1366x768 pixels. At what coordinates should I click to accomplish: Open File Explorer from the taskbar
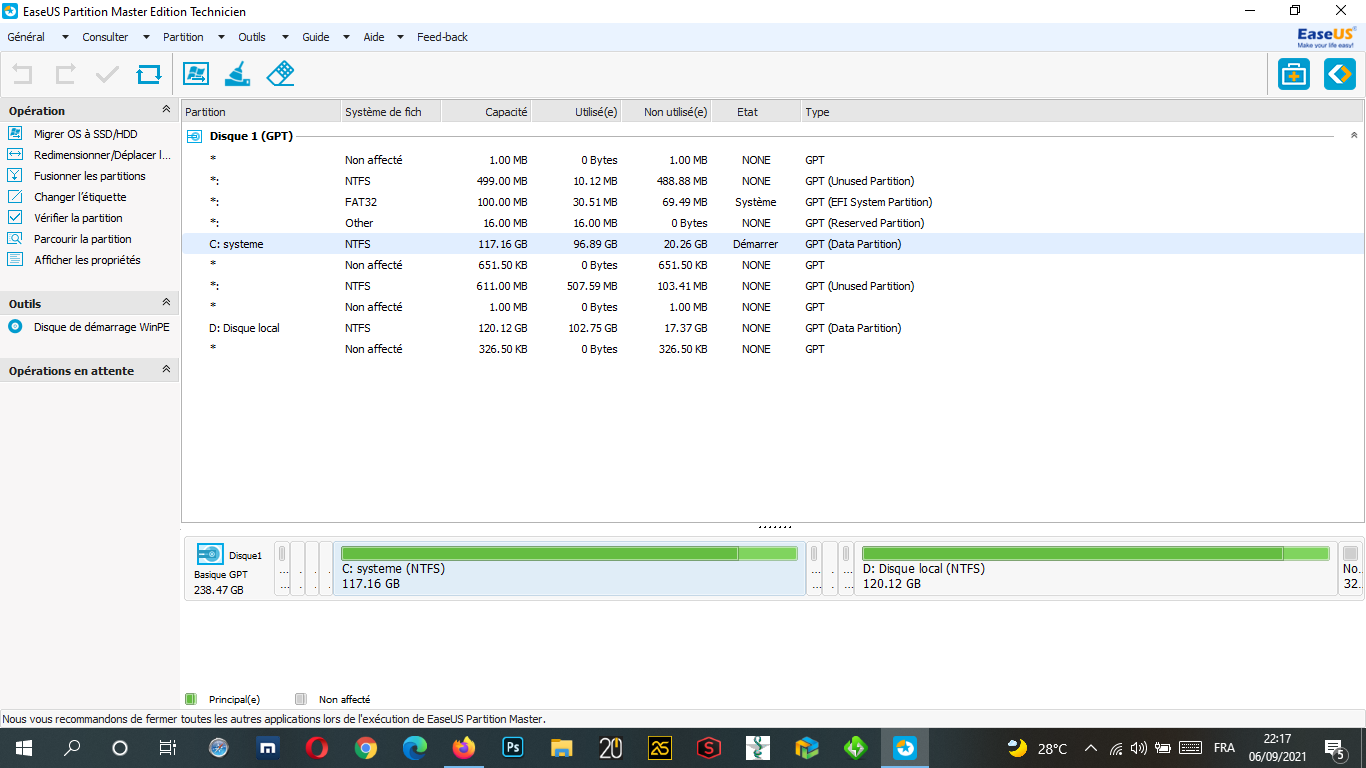pyautogui.click(x=561, y=748)
